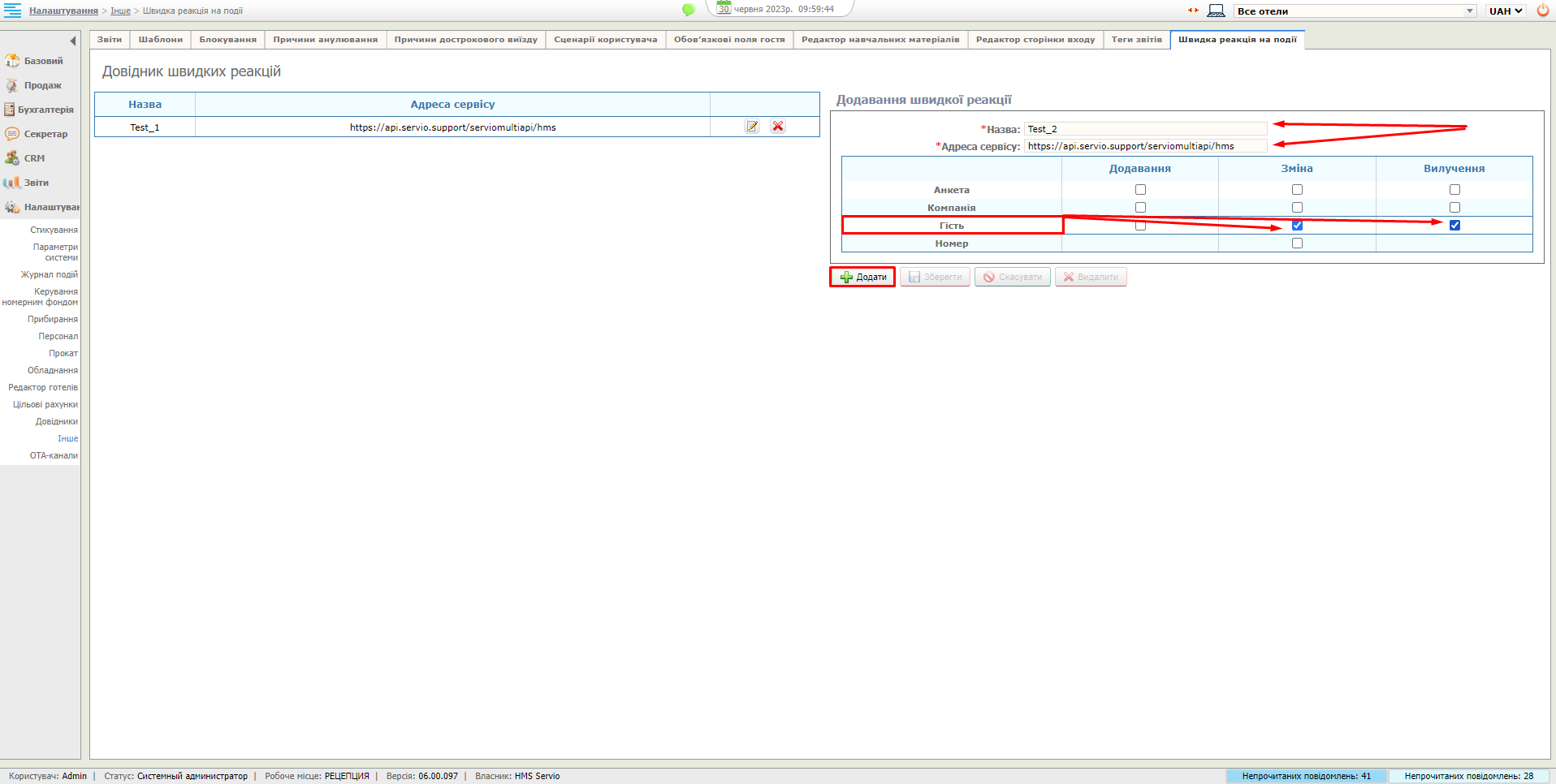Open the Журнал подій link

50,275
